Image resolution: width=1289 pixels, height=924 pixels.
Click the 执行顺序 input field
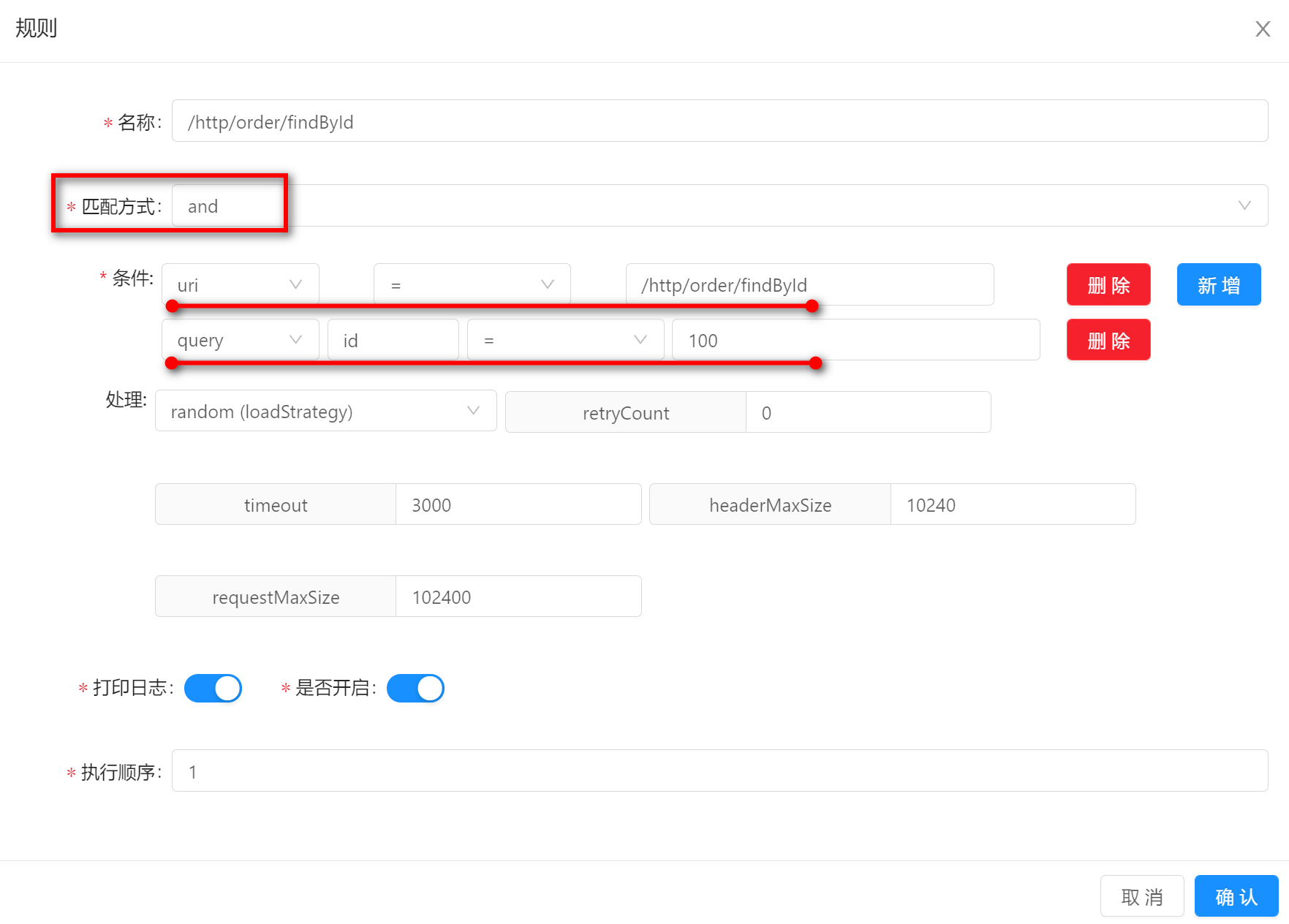tap(719, 771)
